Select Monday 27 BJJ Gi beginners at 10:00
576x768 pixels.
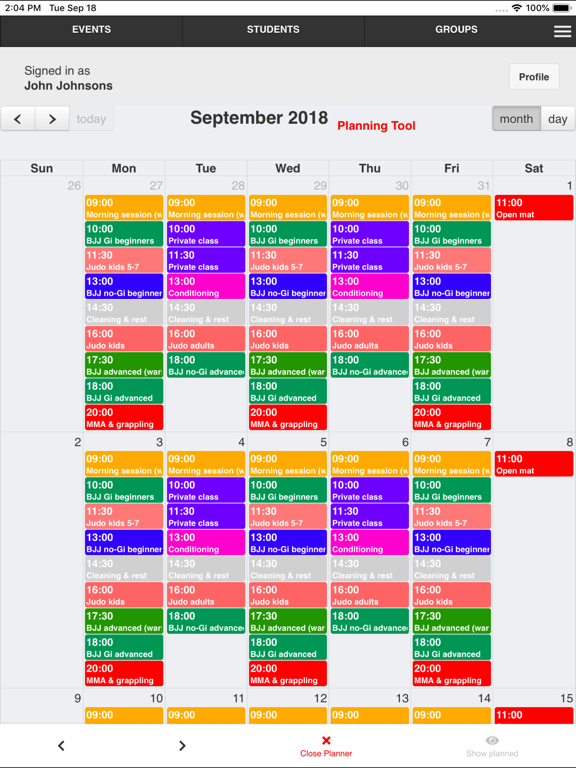tap(124, 234)
